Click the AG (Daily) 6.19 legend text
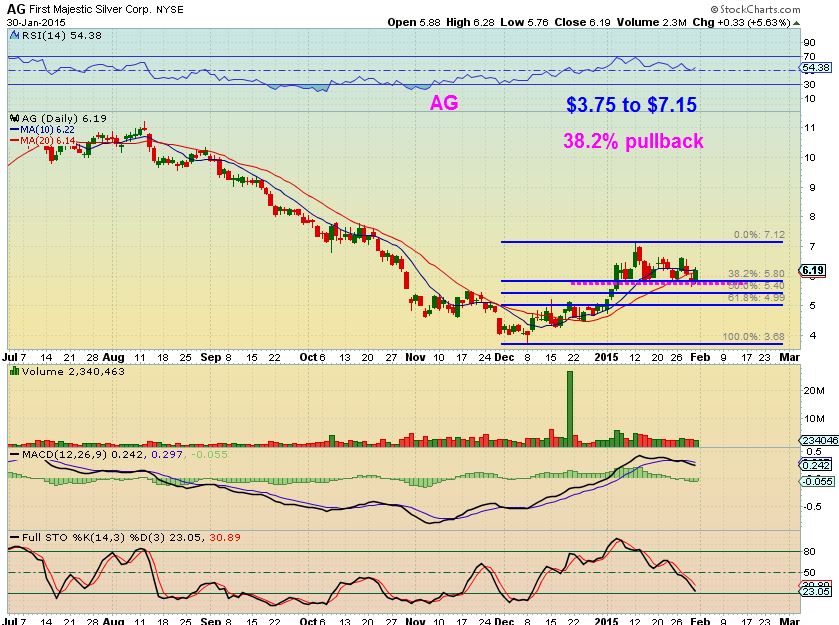This screenshot has width=839, height=625. point(64,118)
